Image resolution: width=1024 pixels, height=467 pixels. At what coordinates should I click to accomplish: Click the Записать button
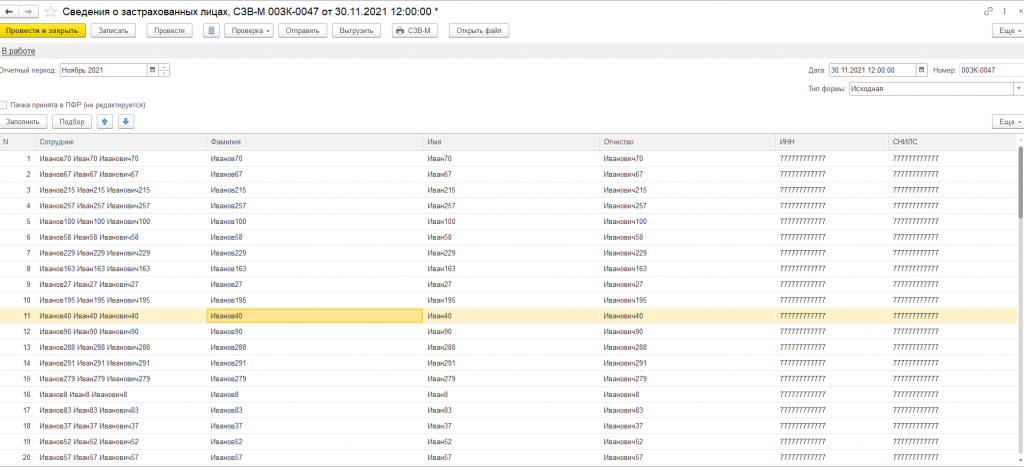(113, 31)
